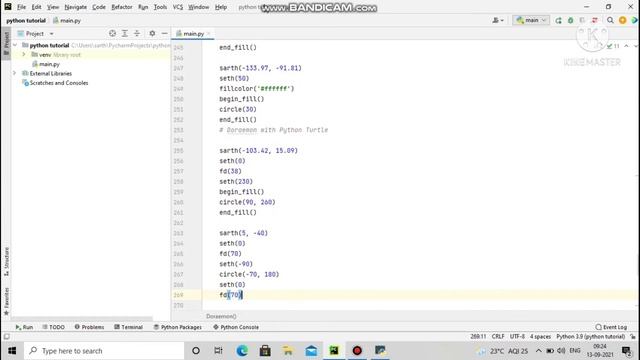Open the Terminal tool window

click(129, 327)
